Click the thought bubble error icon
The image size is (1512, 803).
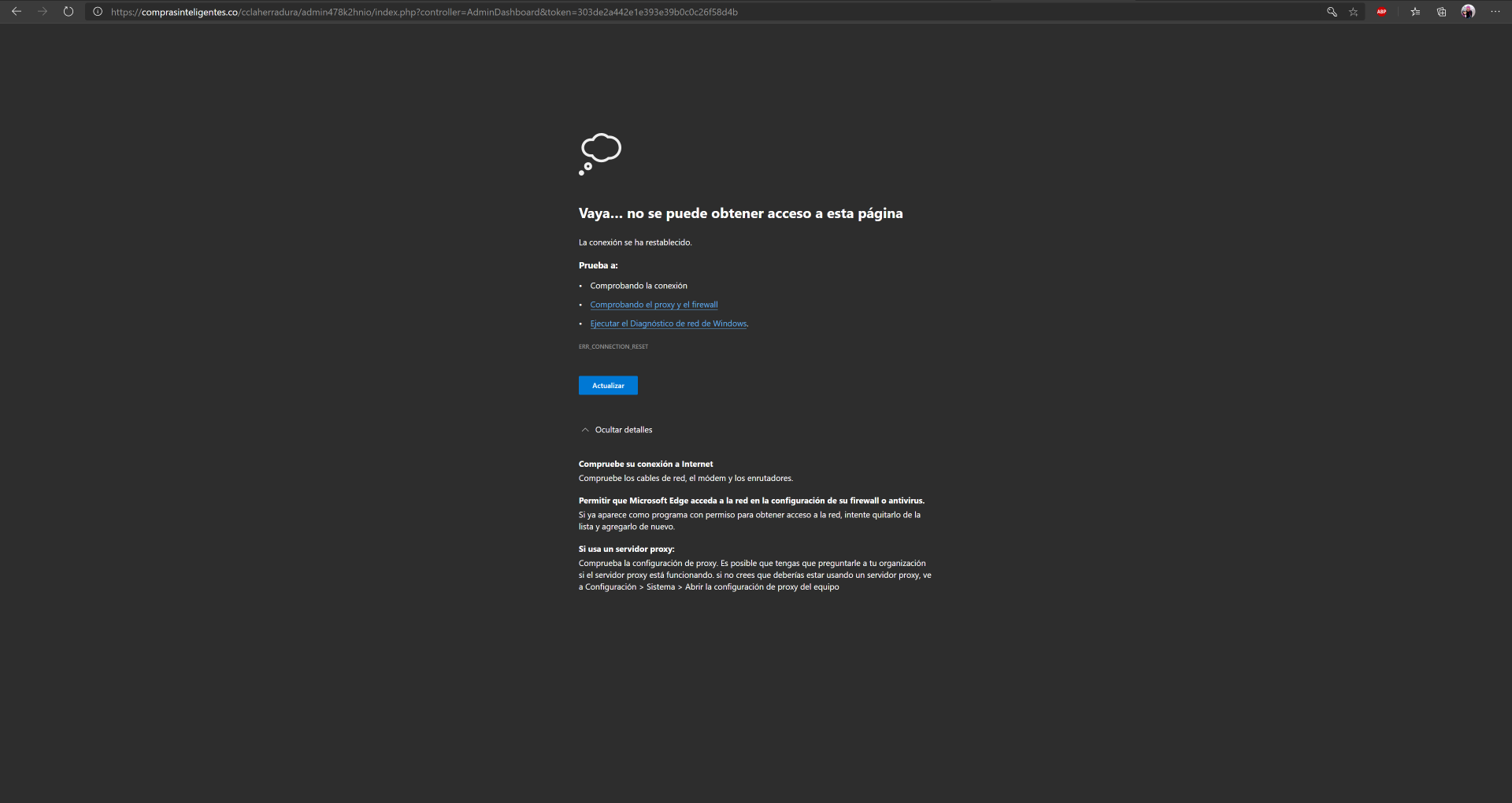coord(600,154)
